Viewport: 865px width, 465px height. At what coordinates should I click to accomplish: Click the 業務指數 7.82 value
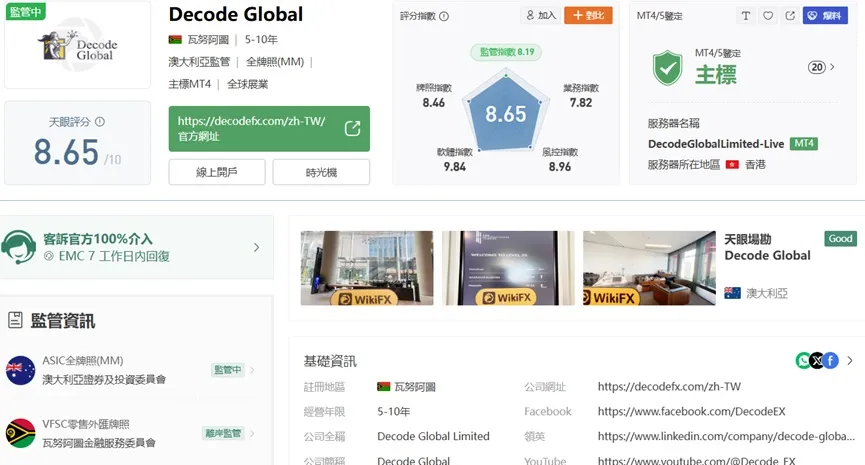point(581,103)
